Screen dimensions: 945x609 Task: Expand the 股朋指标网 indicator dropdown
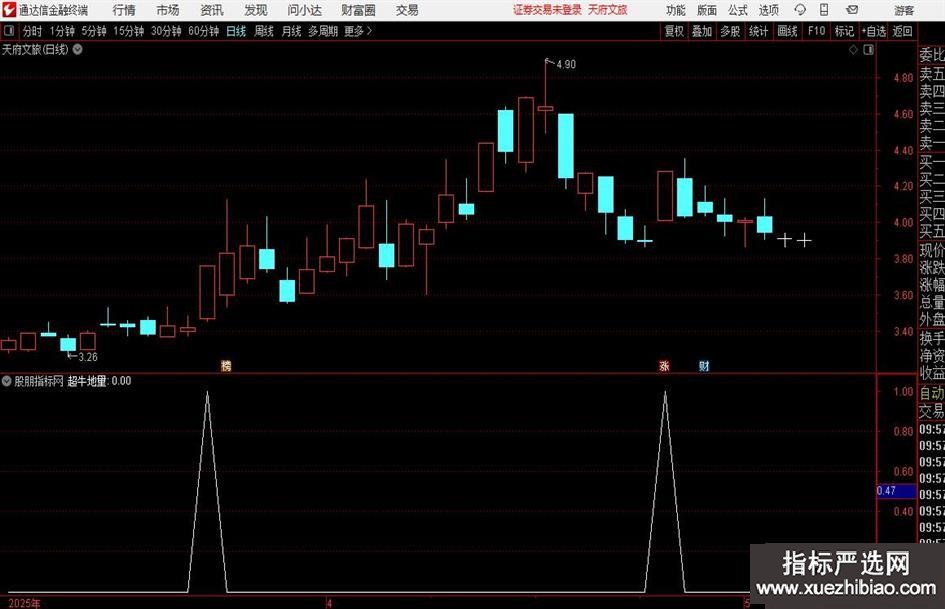click(7, 381)
